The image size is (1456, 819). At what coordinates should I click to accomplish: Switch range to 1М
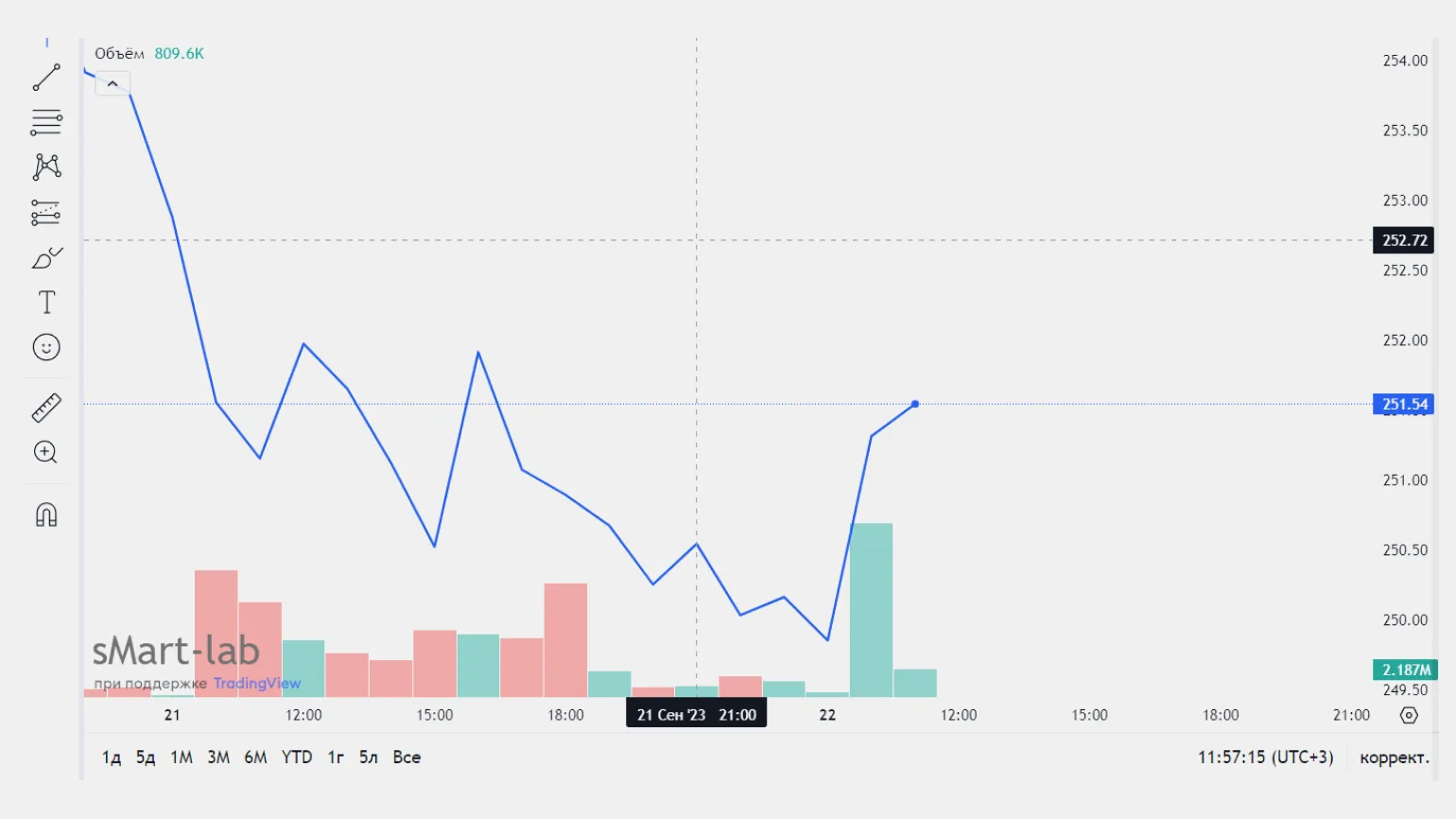[182, 758]
